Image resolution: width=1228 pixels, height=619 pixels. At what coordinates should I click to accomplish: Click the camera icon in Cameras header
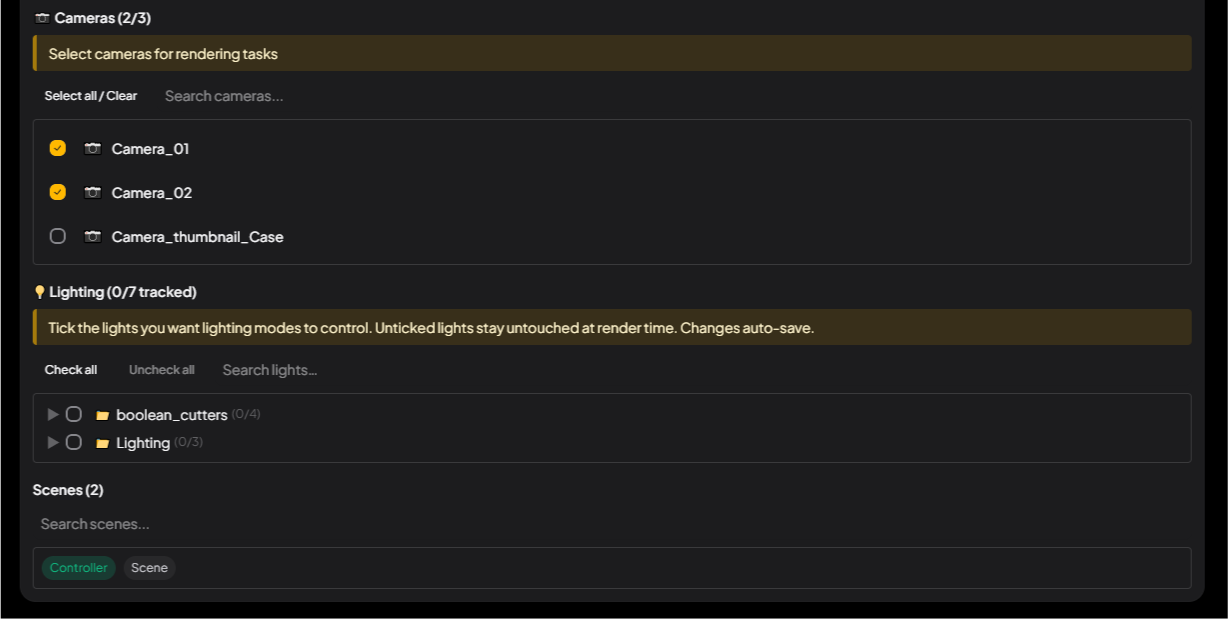[x=42, y=18]
